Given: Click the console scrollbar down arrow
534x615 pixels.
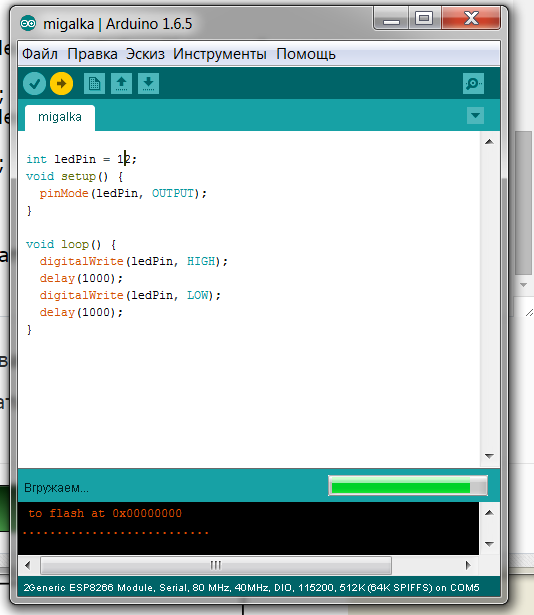Looking at the screenshot, I should click(x=489, y=544).
